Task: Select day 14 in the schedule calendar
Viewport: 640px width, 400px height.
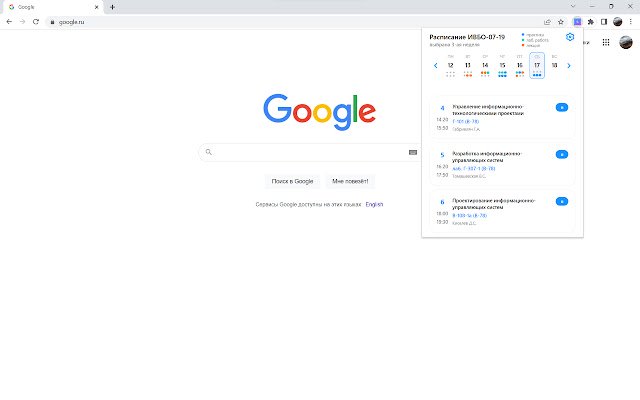Action: coord(485,65)
